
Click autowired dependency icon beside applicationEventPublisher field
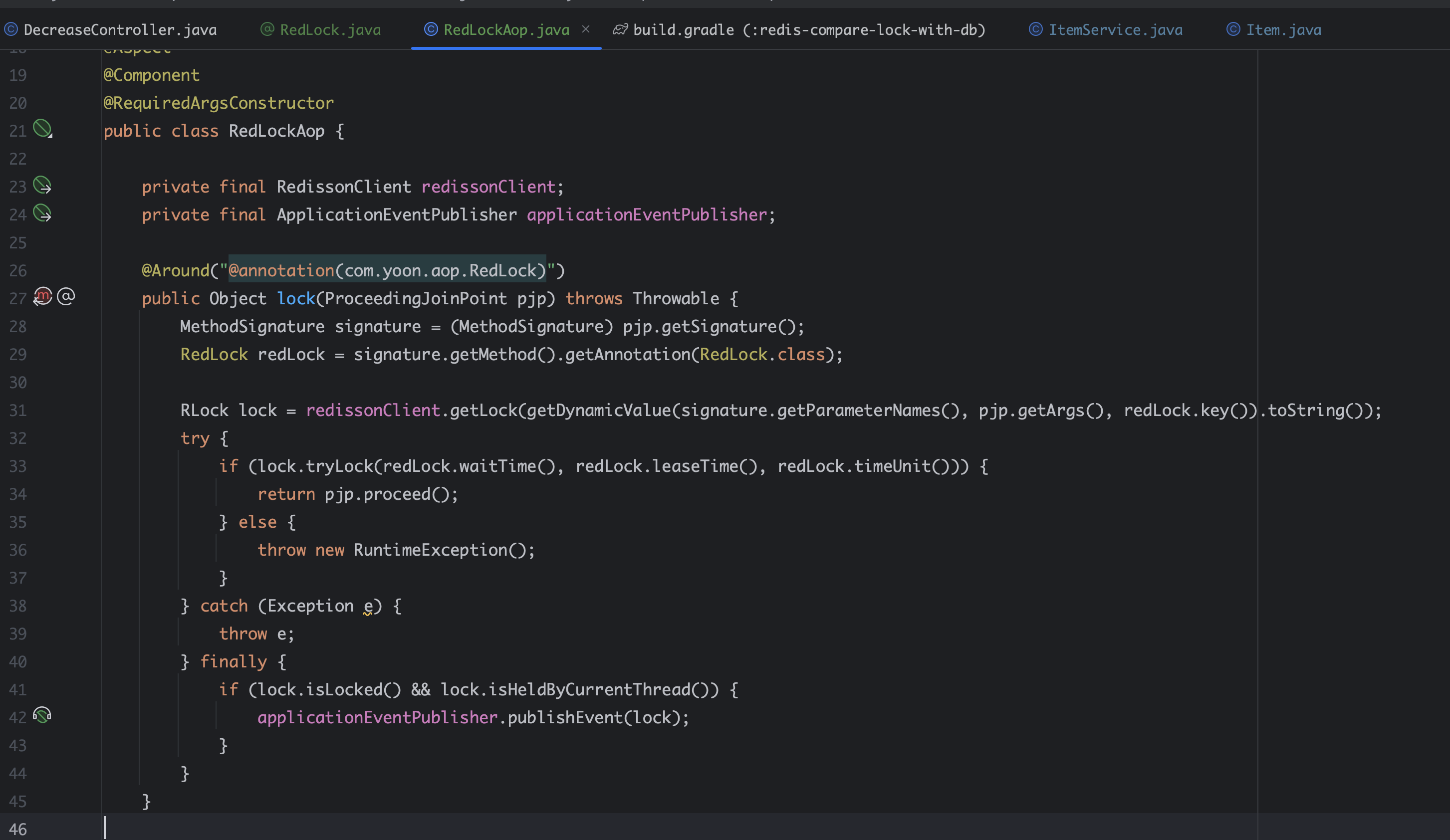(42, 213)
